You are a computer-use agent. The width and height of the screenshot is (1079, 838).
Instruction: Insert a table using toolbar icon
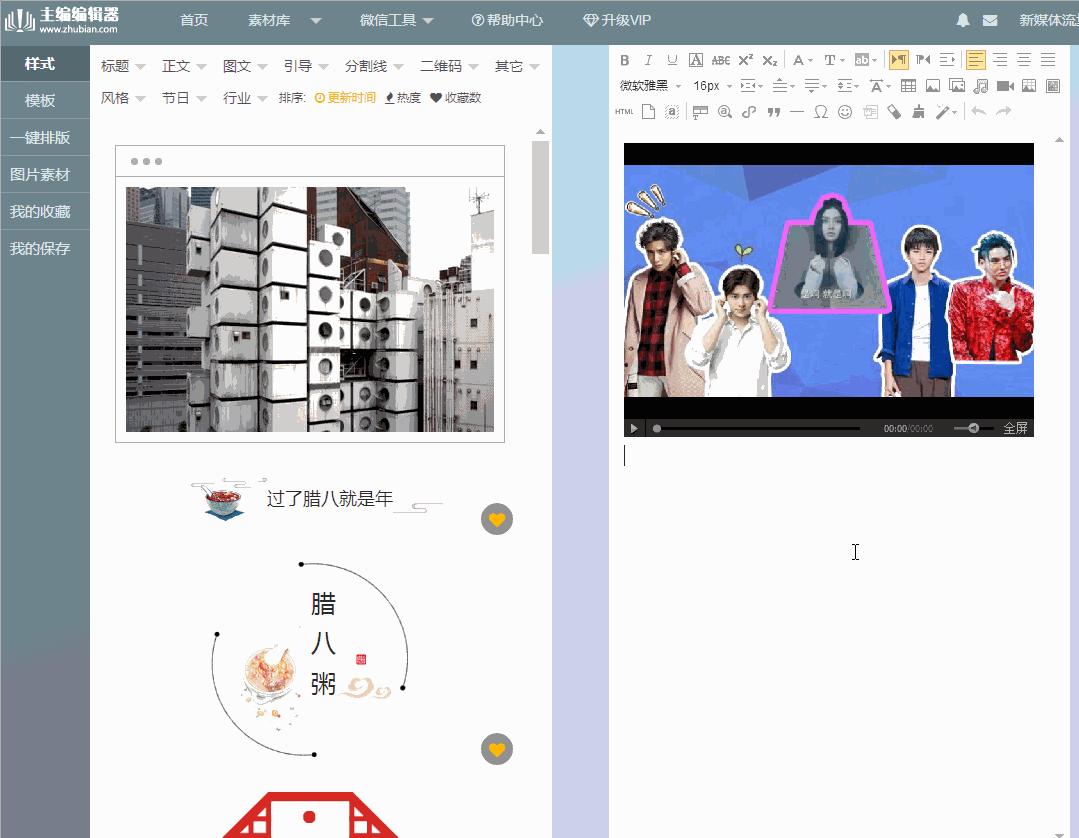pyautogui.click(x=908, y=87)
